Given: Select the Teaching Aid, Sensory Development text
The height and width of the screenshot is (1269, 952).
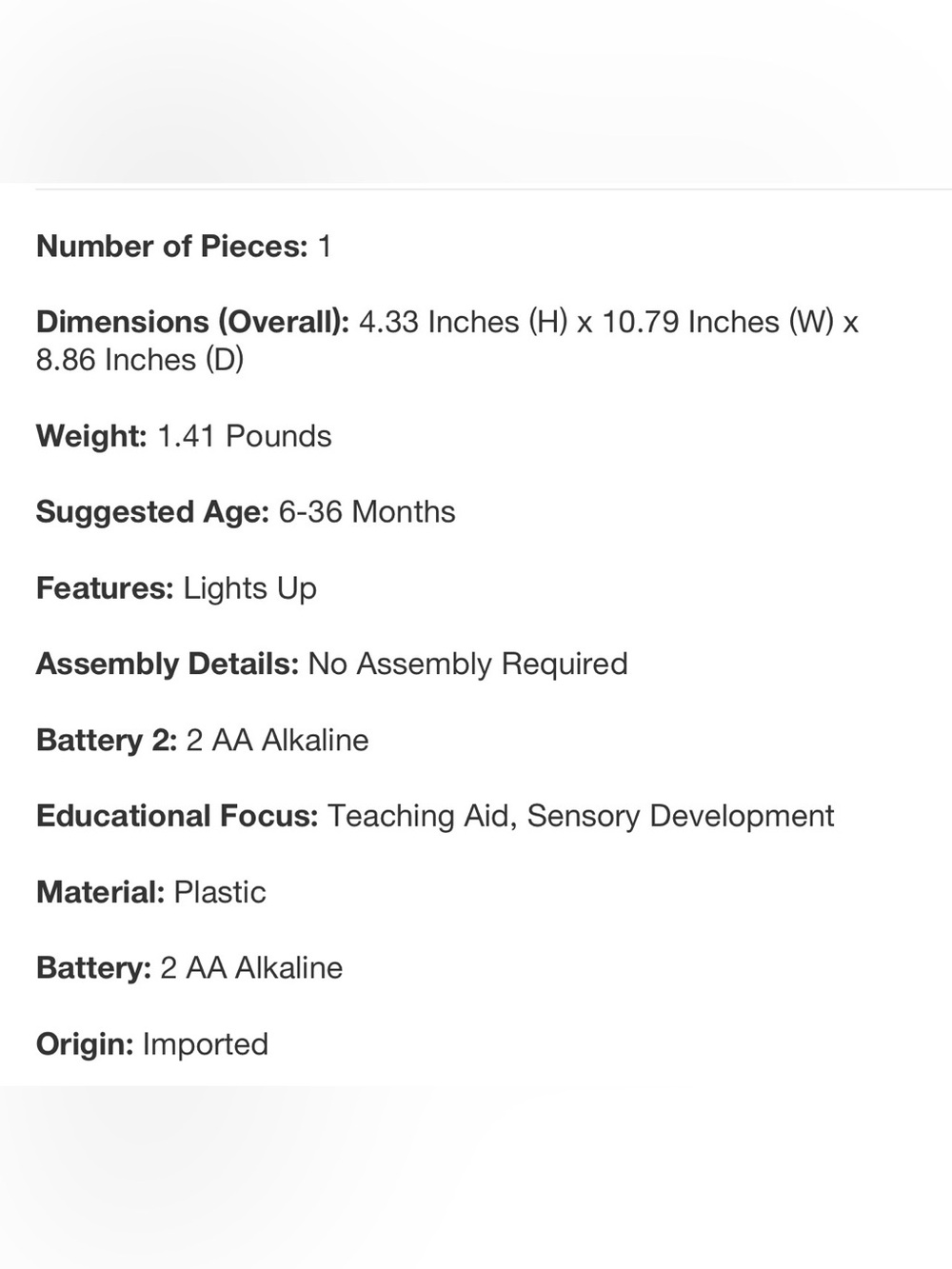Looking at the screenshot, I should point(581,816).
